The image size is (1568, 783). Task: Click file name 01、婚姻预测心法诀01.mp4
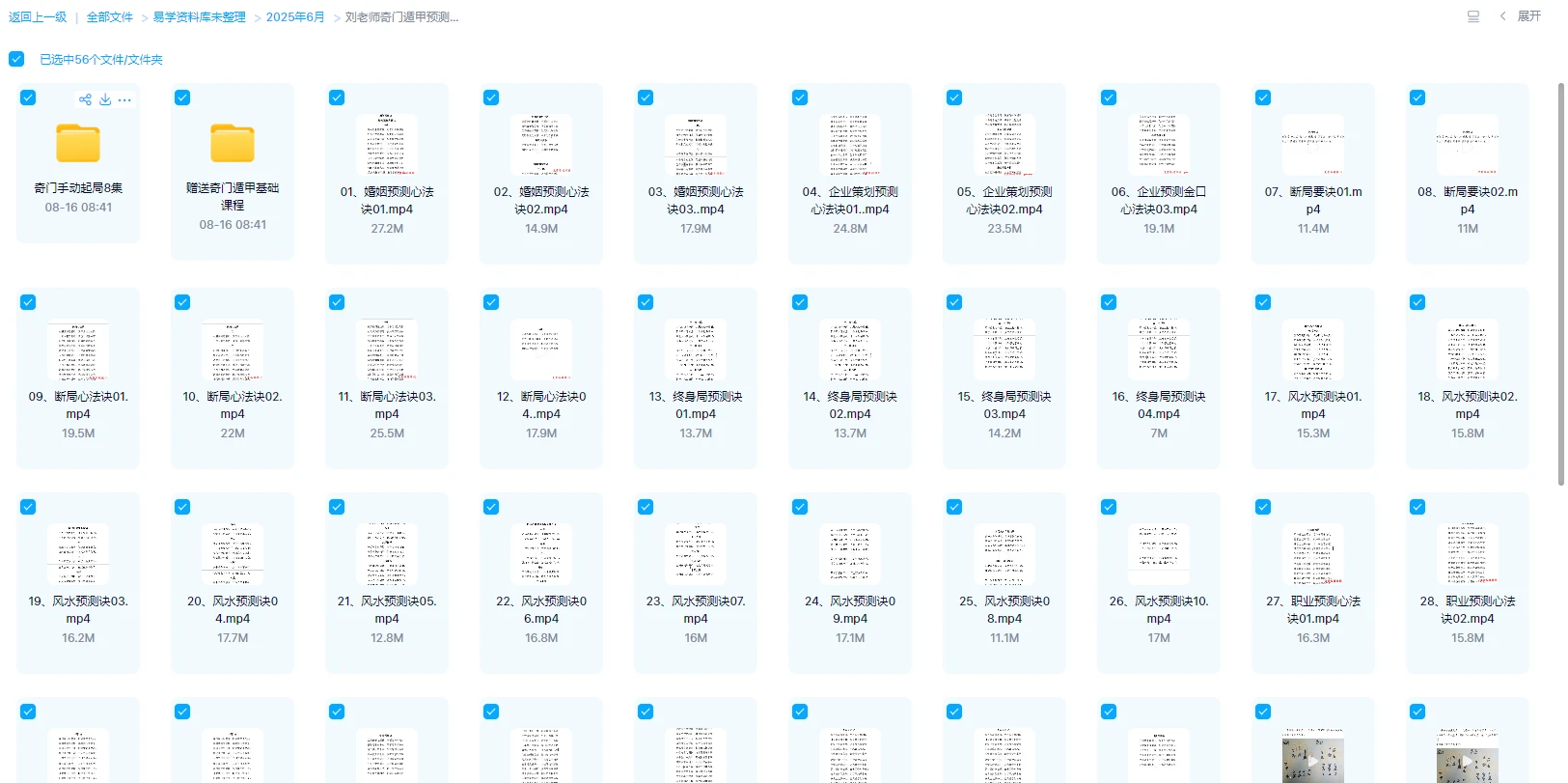387,200
